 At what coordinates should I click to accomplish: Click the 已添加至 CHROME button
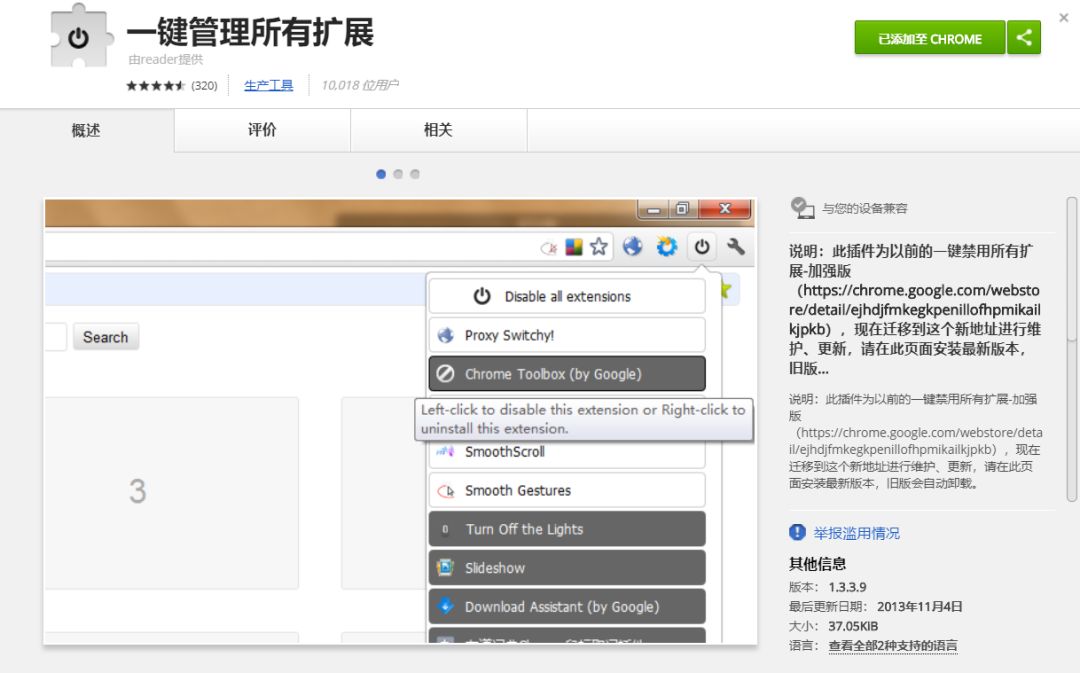pos(930,37)
